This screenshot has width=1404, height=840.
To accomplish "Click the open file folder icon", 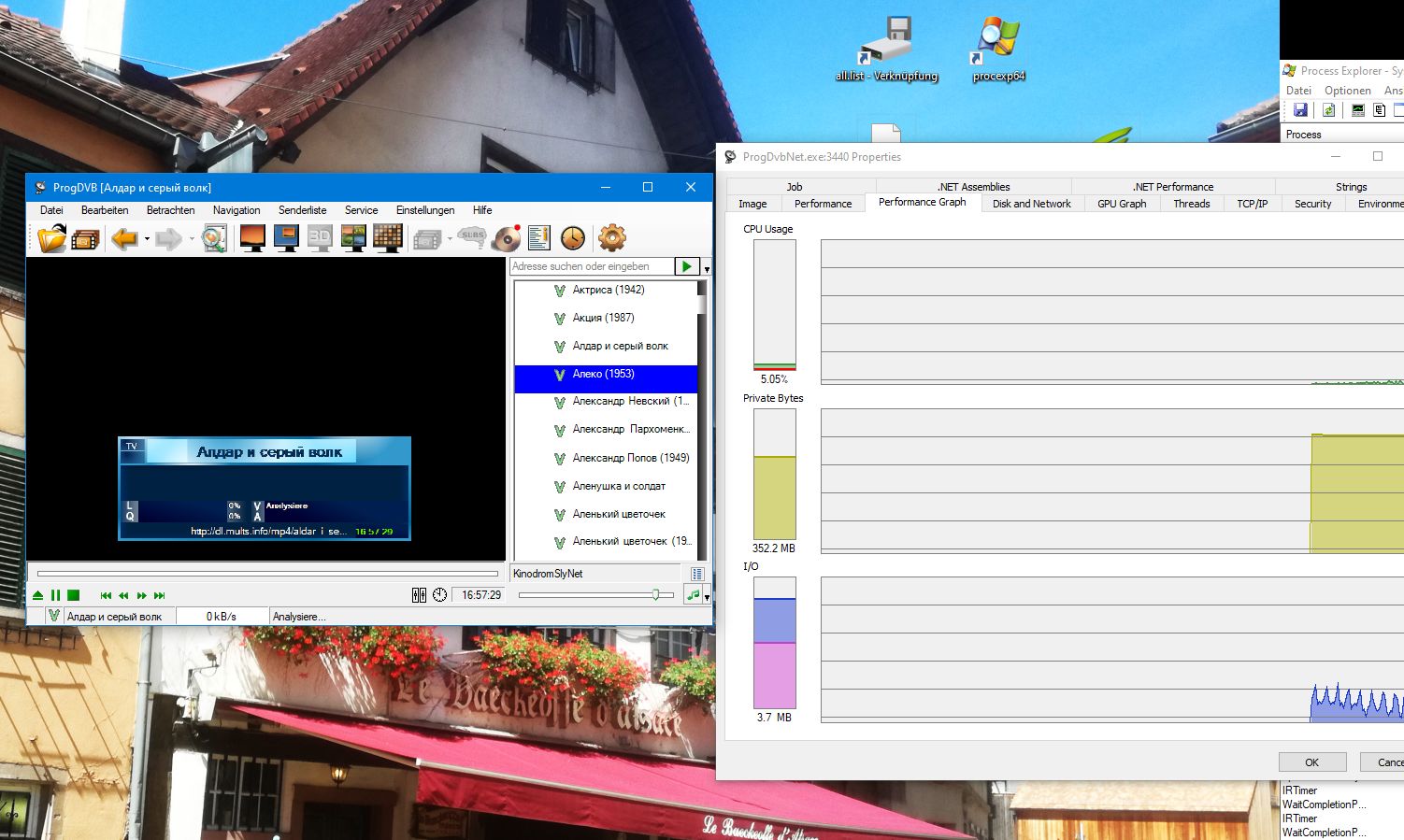I will coord(52,238).
